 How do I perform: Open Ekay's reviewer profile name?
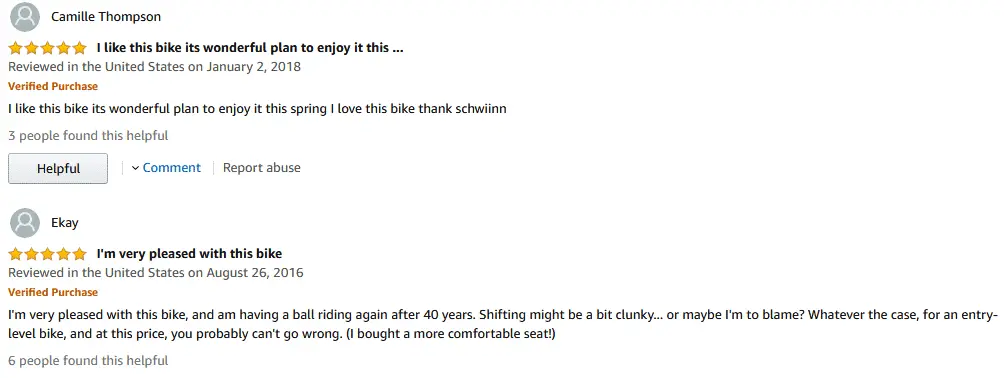click(x=65, y=223)
